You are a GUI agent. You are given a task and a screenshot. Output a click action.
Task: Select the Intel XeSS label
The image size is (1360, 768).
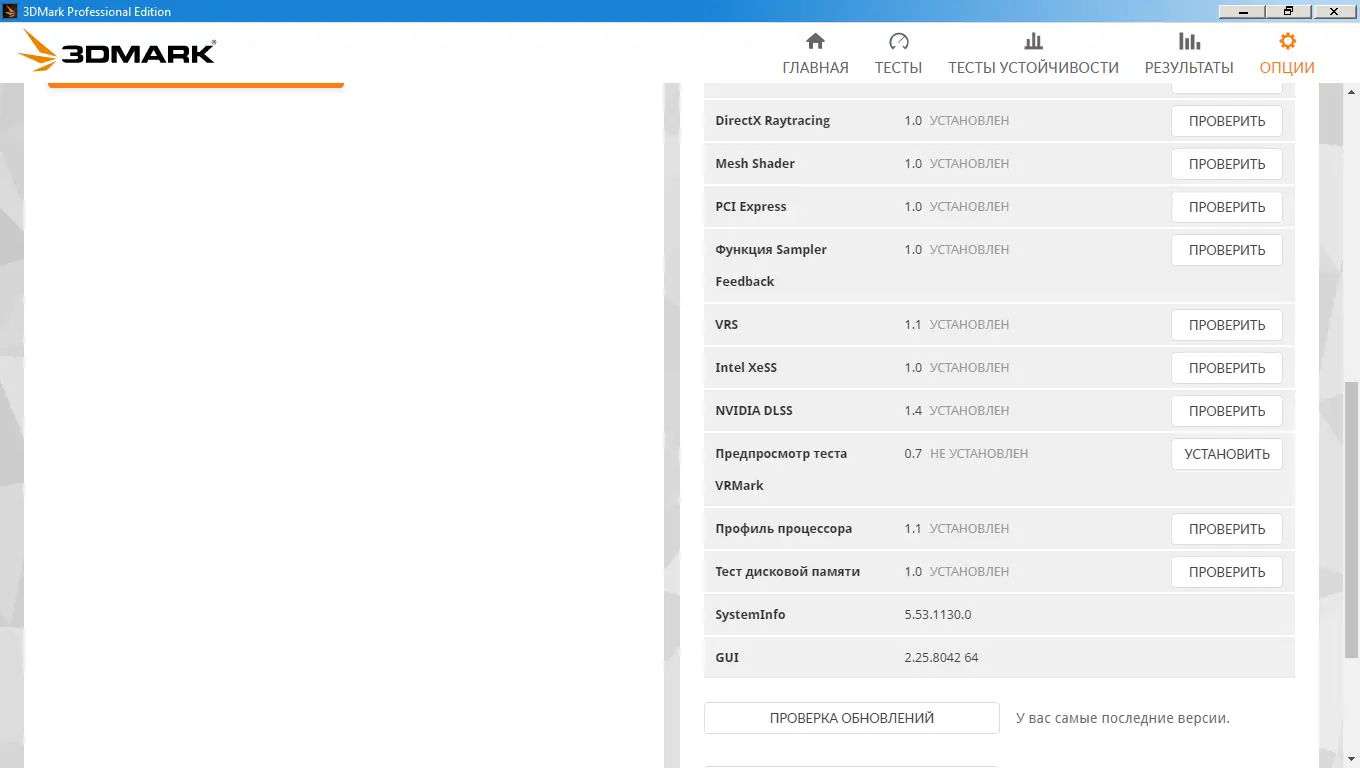click(x=746, y=368)
